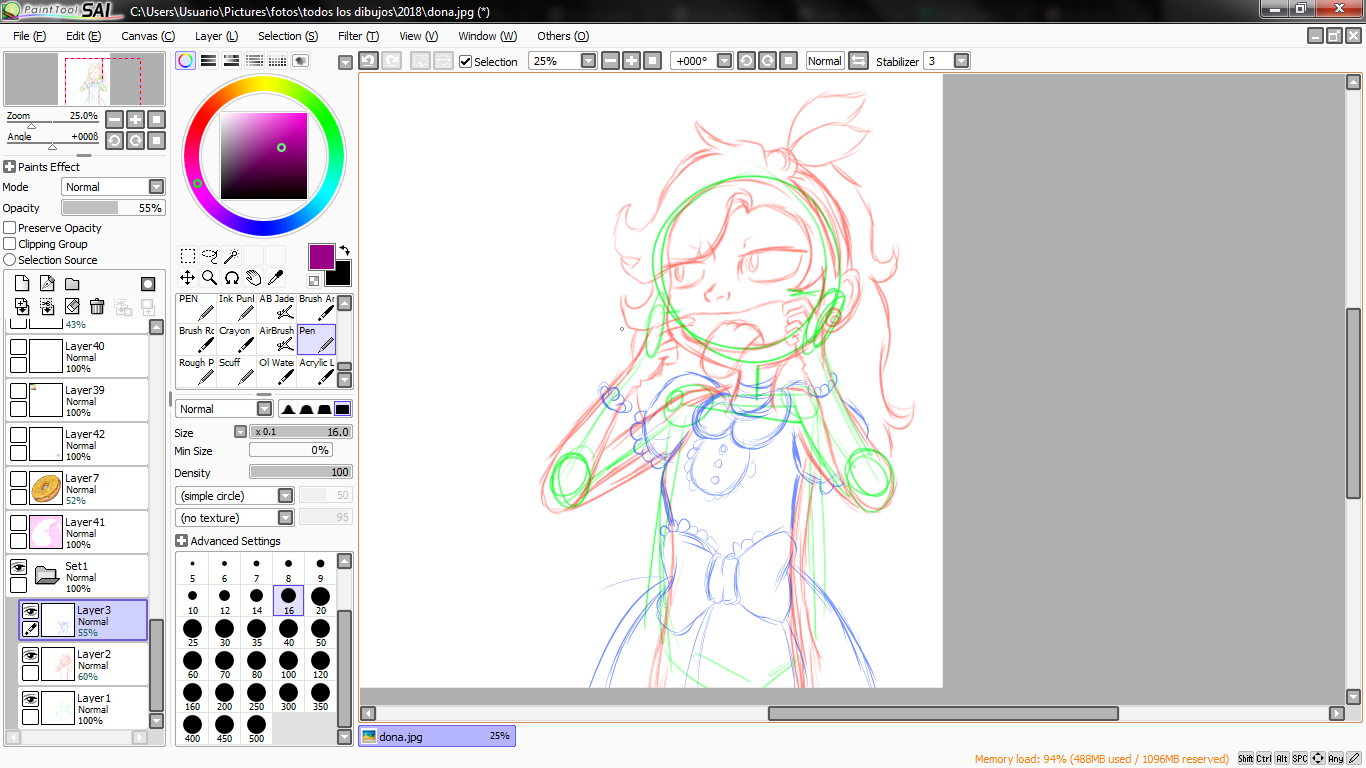Select the Hand pan tool

pos(254,278)
